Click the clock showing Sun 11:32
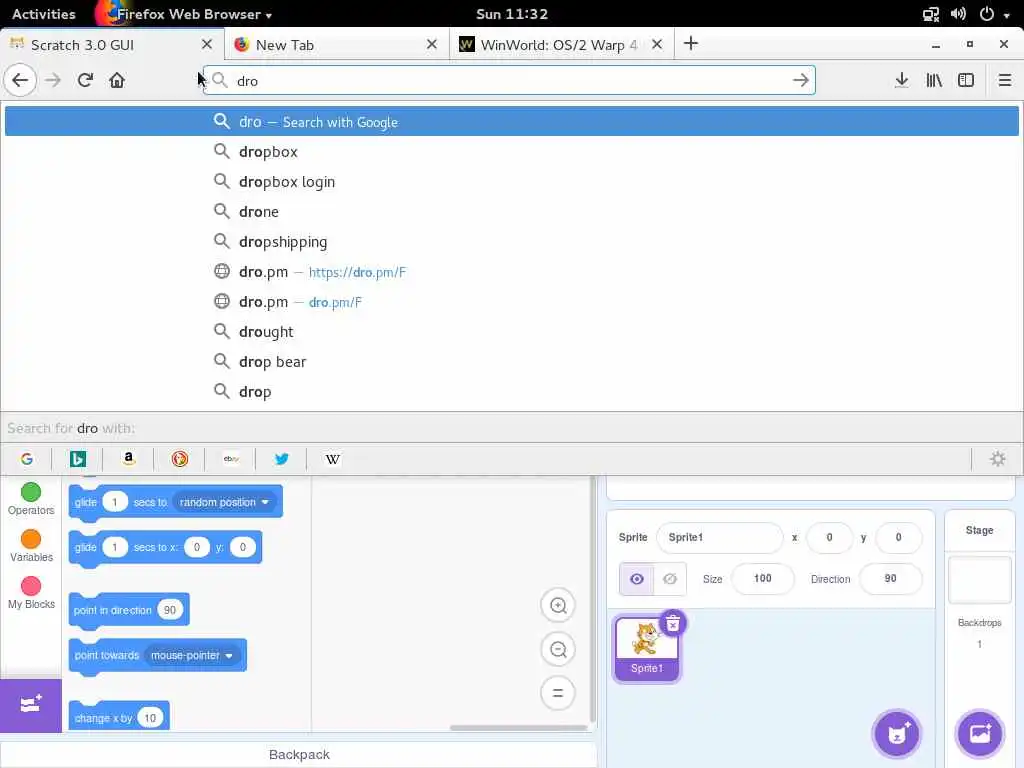The height and width of the screenshot is (768, 1024). click(x=512, y=14)
